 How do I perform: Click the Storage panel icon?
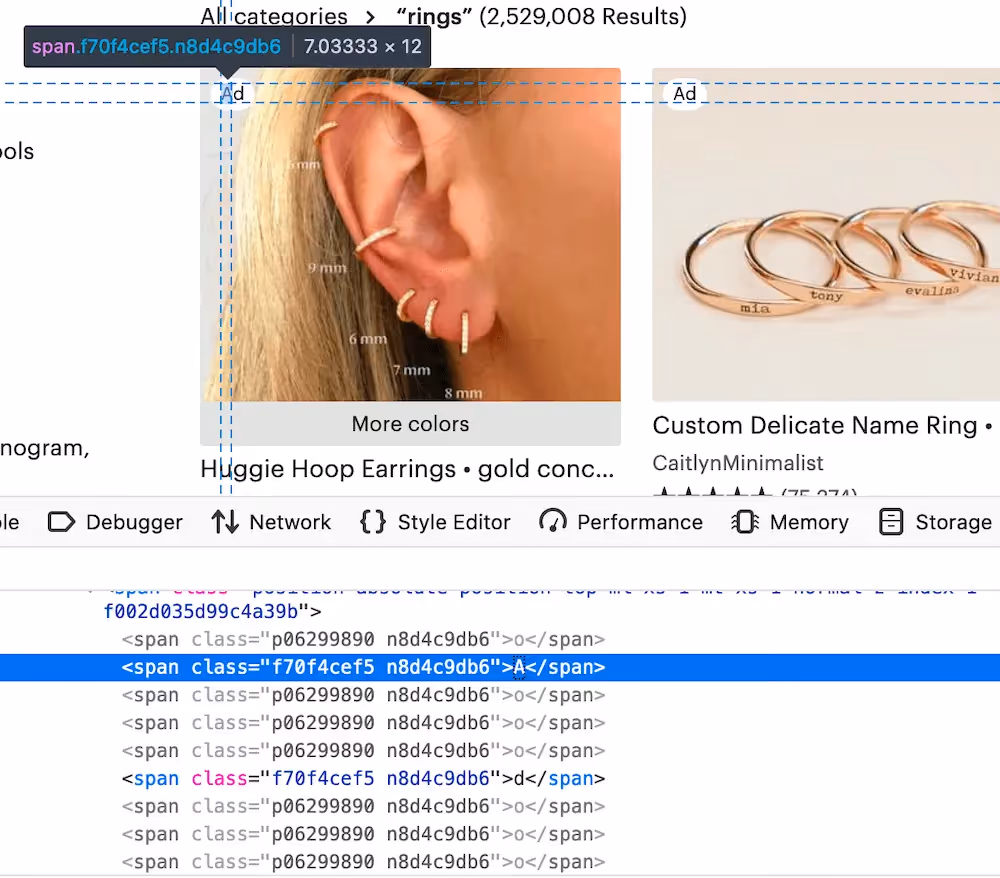click(x=890, y=521)
